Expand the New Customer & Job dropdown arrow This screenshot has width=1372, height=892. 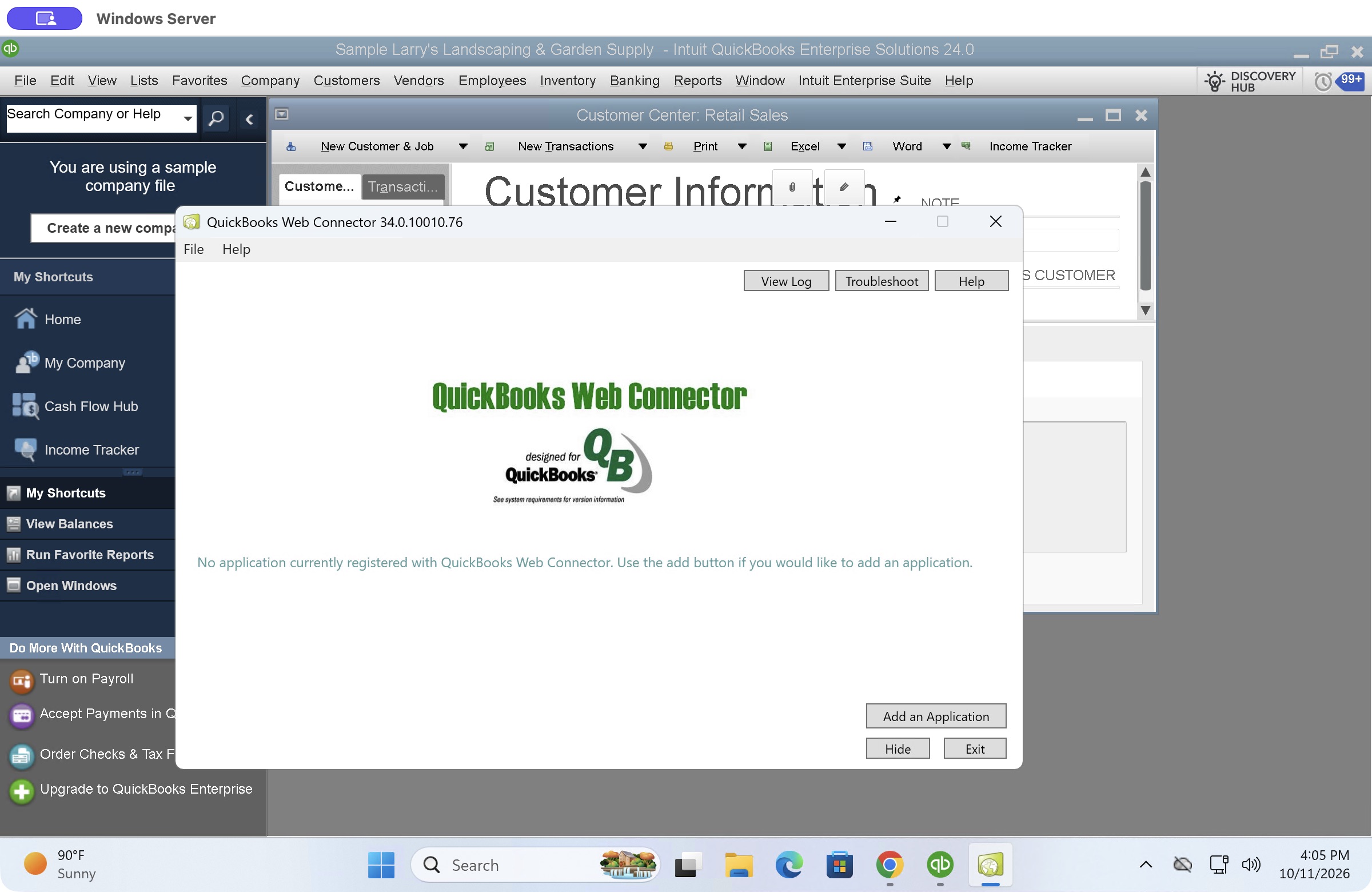click(x=463, y=146)
